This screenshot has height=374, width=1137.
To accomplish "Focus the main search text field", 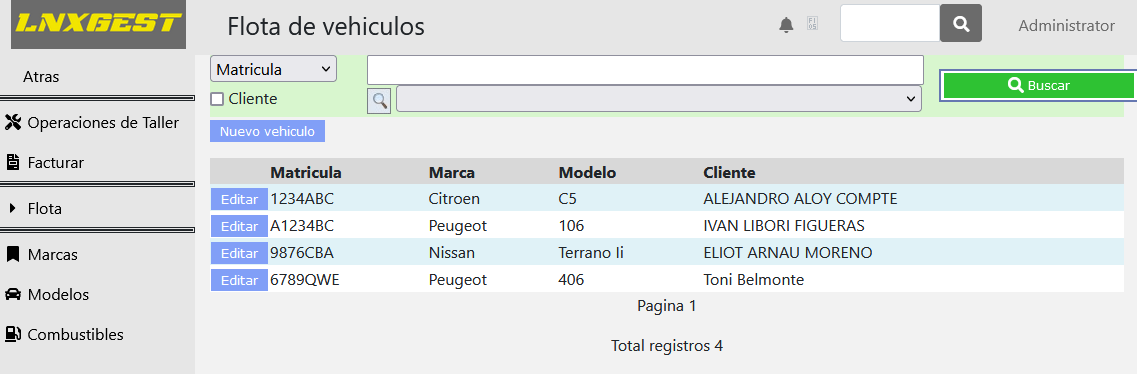I will click(x=645, y=70).
